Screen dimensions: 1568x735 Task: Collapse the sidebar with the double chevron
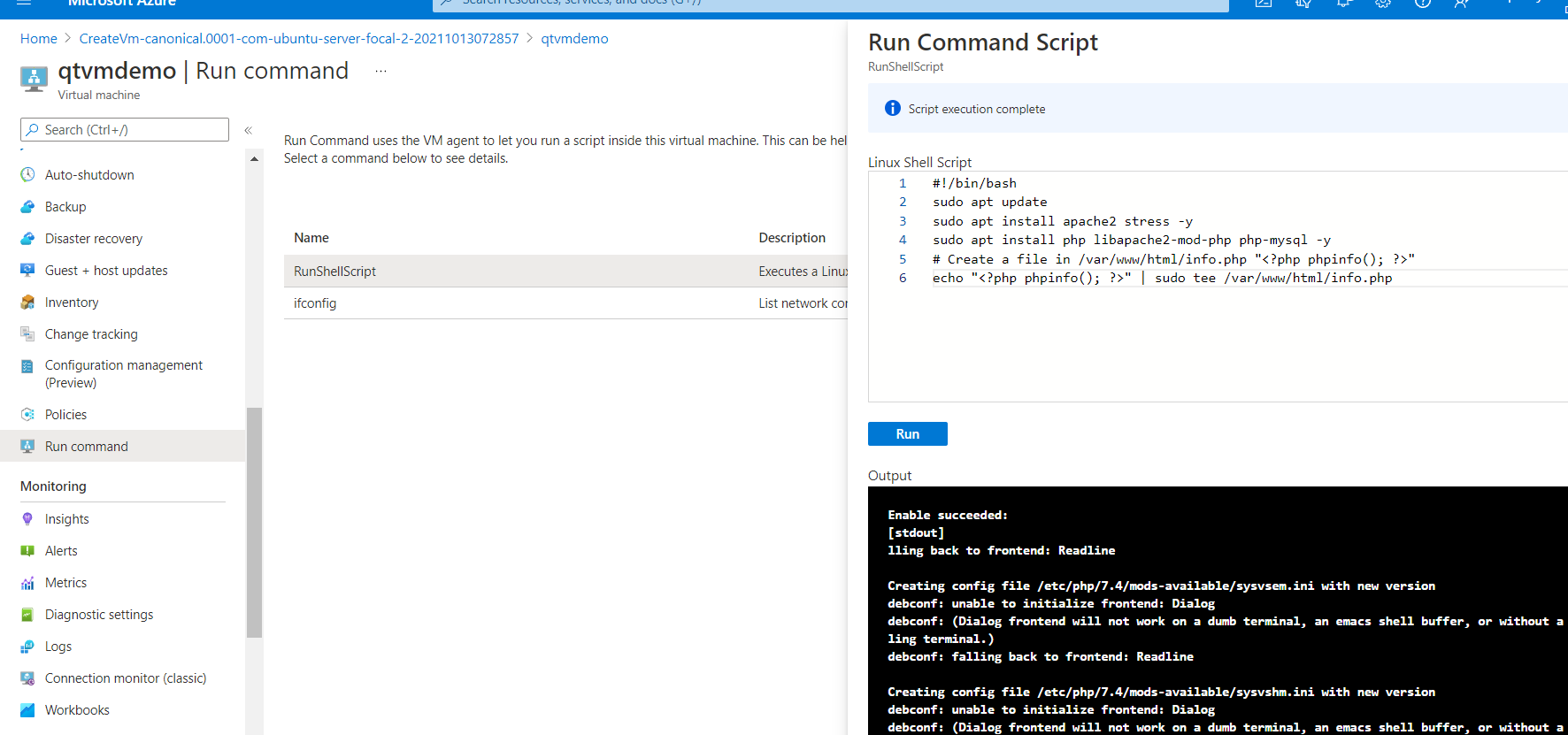click(249, 130)
